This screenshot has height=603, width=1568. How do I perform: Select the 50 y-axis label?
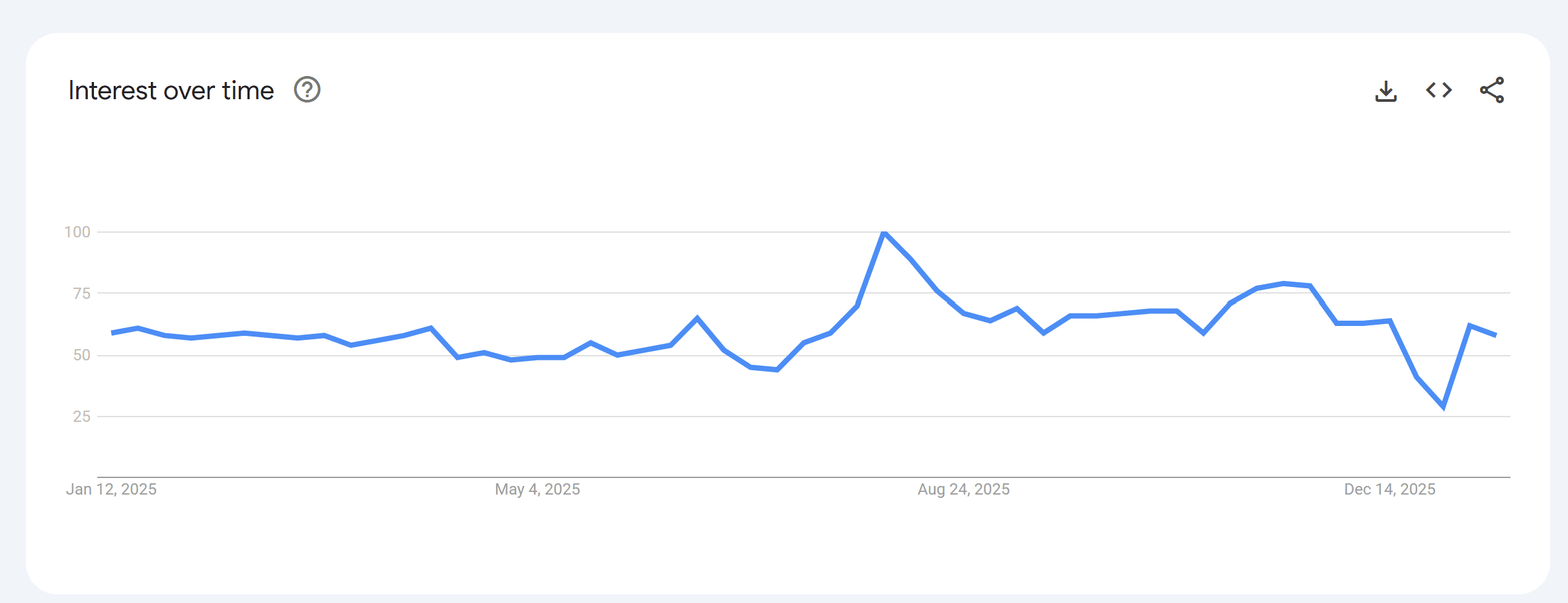click(81, 355)
